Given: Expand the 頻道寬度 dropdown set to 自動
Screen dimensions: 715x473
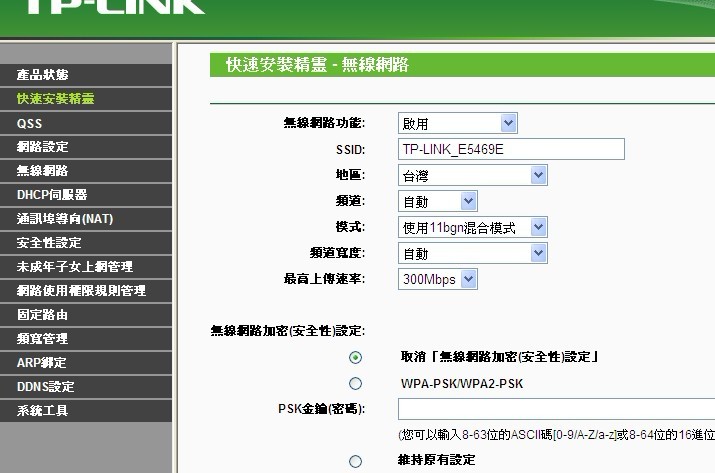Looking at the screenshot, I should point(473,253).
